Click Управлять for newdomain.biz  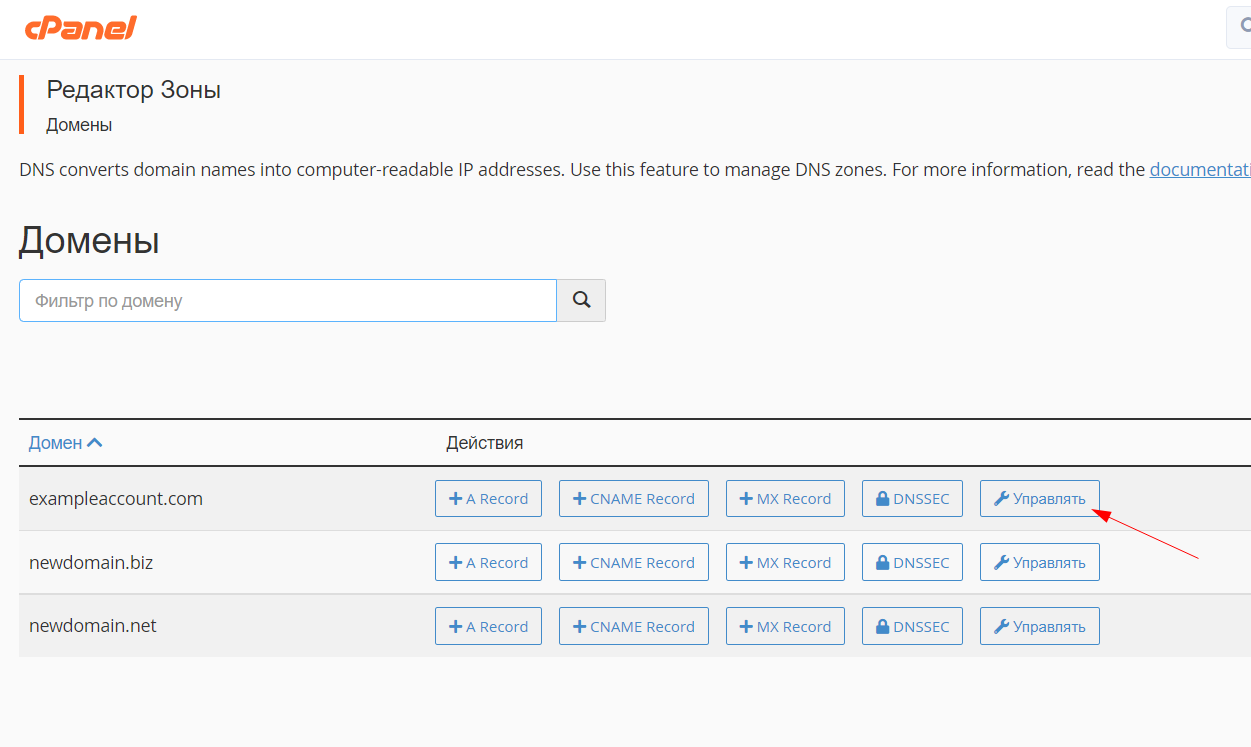[1039, 563]
